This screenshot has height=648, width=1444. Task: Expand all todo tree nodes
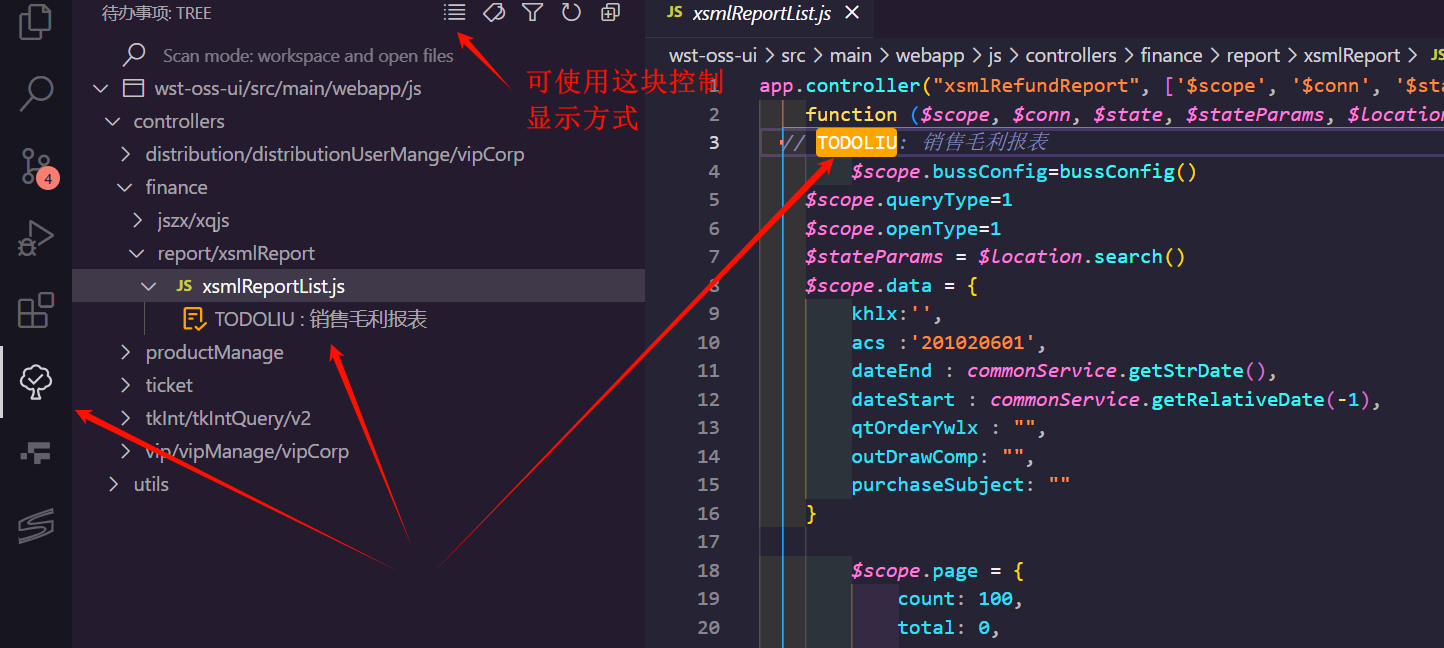click(x=610, y=12)
